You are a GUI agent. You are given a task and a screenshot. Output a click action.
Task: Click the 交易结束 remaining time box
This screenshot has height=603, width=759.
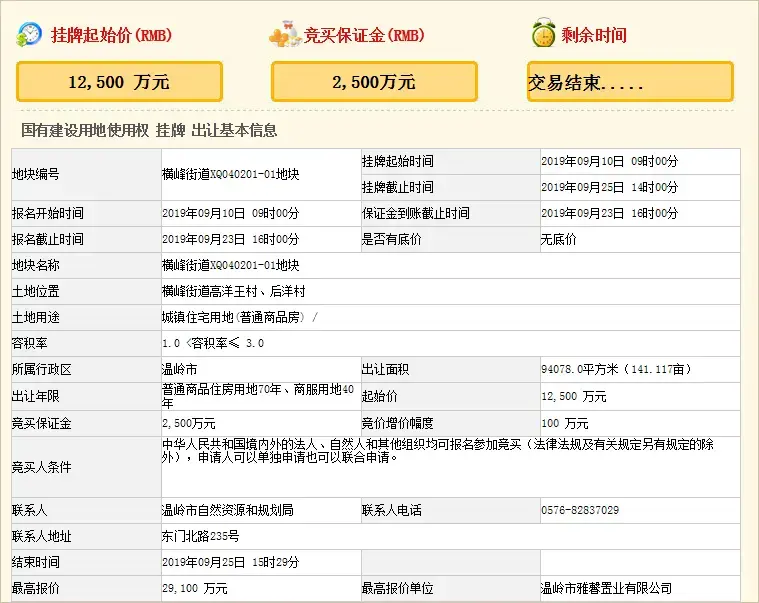tap(630, 82)
